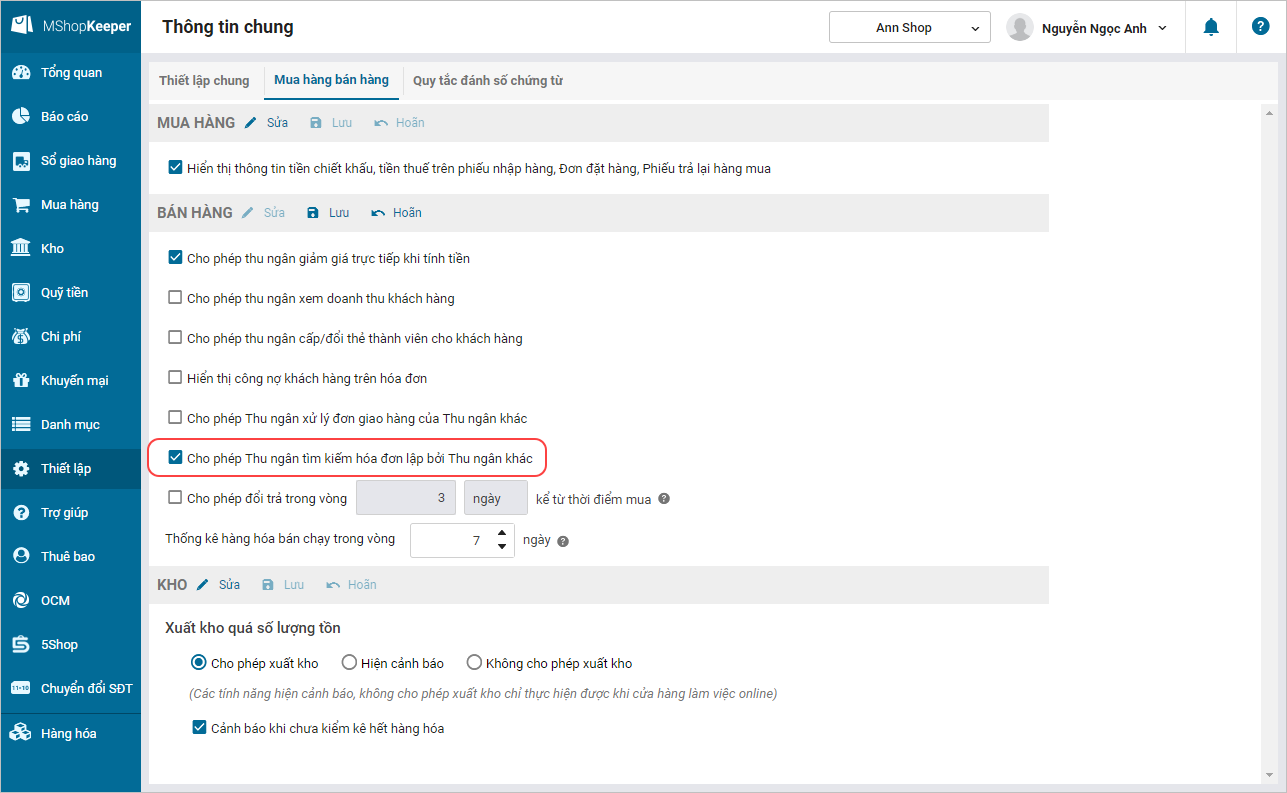Decrease best-selling days with down arrow

tap(502, 548)
